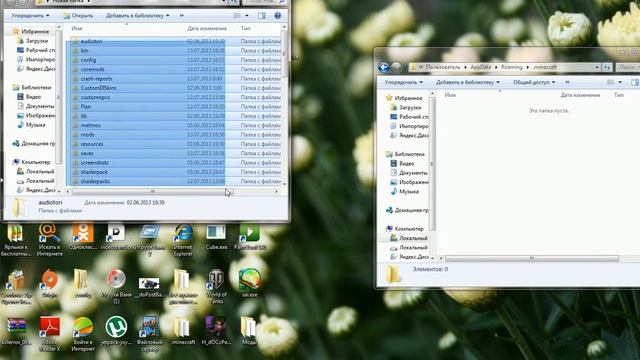Select the Origin shortcut on the desktop
This screenshot has height=360, width=640.
[x=50, y=283]
